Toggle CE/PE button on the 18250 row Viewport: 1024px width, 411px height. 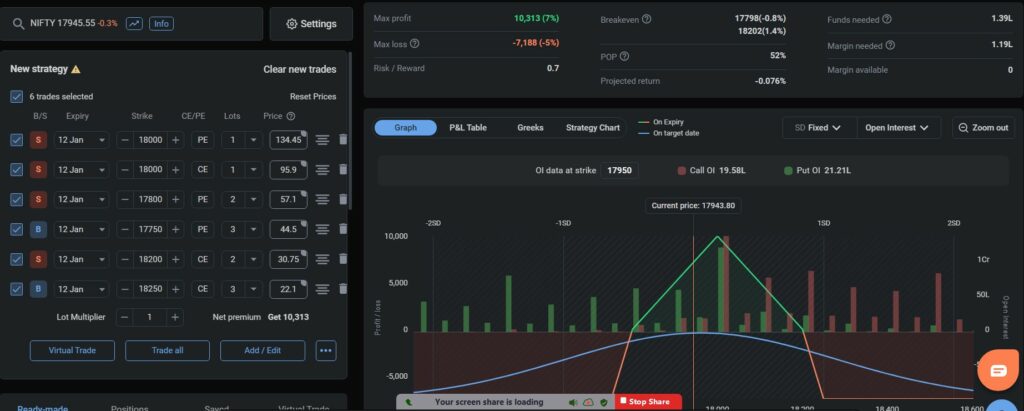pos(202,289)
